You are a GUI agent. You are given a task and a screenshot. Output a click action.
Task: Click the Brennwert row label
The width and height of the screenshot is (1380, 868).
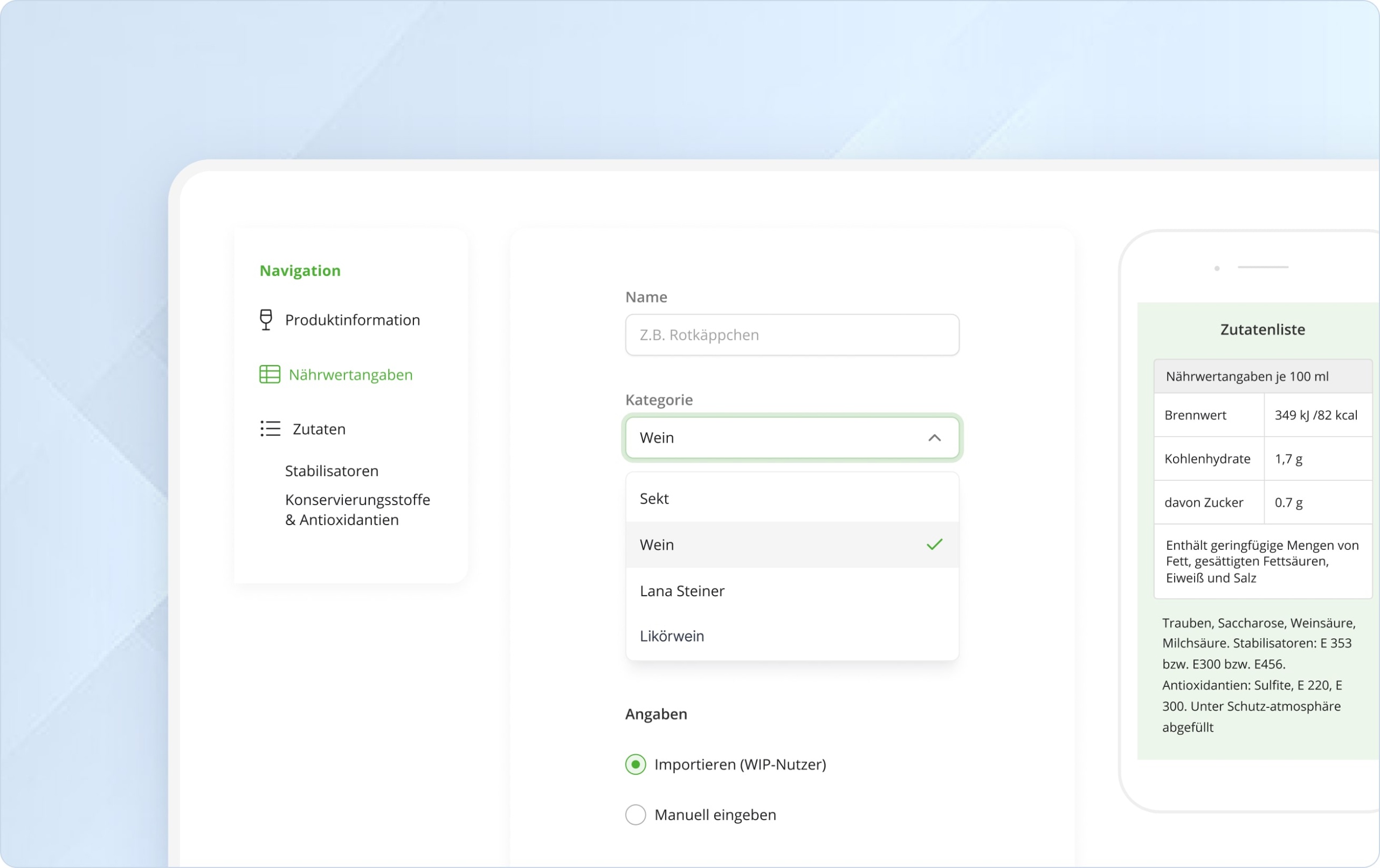1195,415
